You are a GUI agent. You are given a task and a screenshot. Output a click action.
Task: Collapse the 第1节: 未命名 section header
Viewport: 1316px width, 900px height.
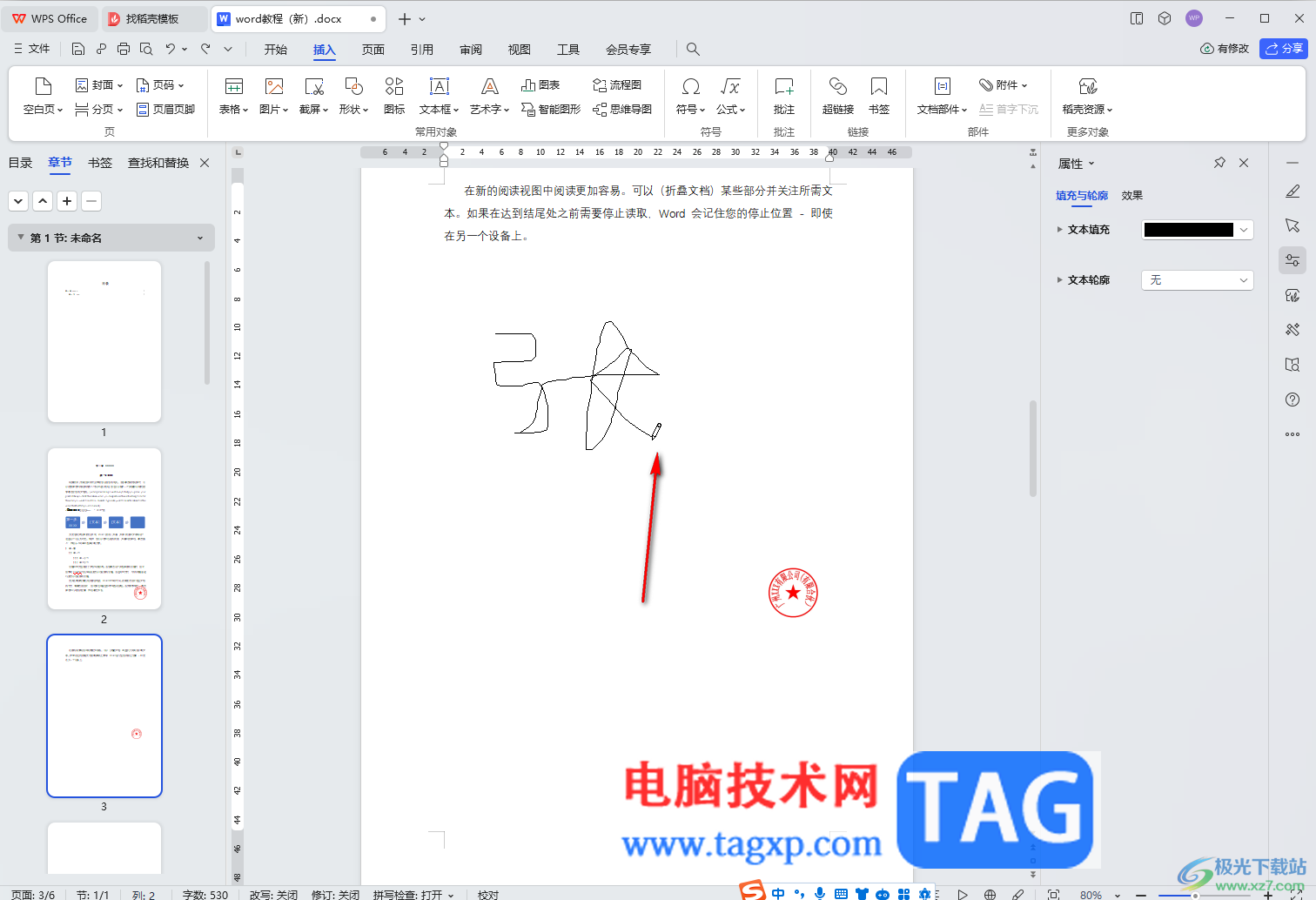[111, 238]
